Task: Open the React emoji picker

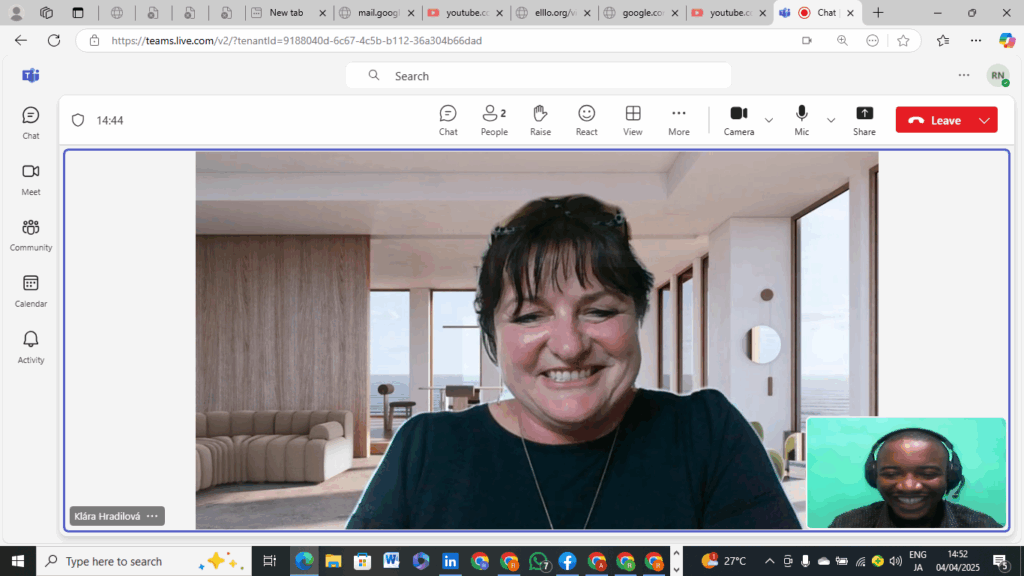Action: click(x=586, y=120)
